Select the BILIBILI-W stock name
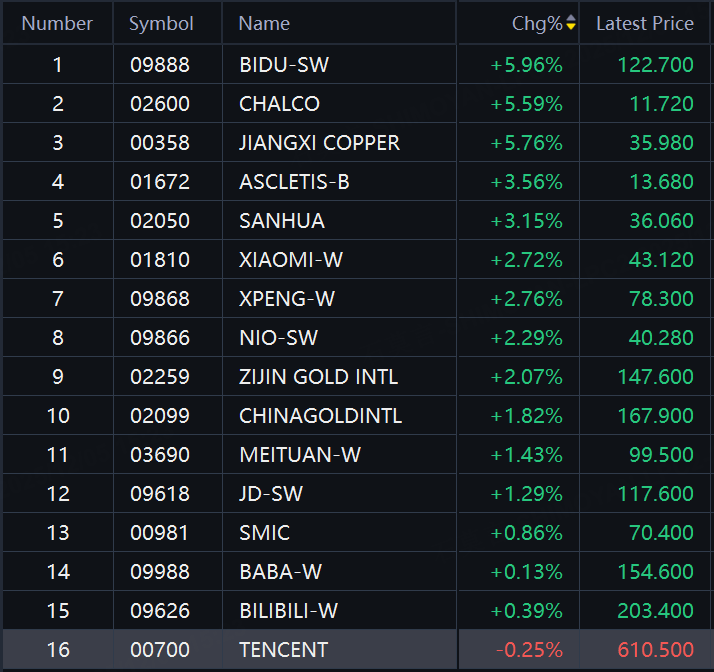Image resolution: width=714 pixels, height=672 pixels. 289,611
